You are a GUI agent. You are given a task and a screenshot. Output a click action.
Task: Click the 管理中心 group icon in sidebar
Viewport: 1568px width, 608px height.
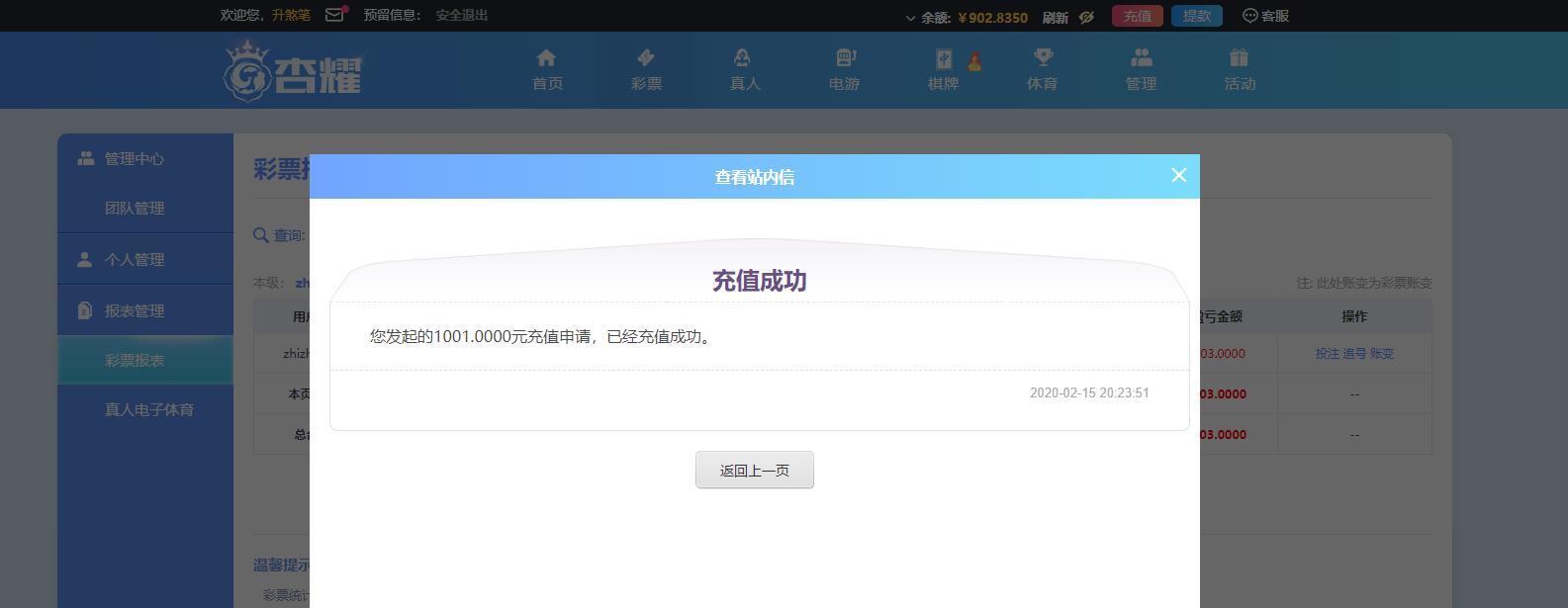[x=86, y=158]
